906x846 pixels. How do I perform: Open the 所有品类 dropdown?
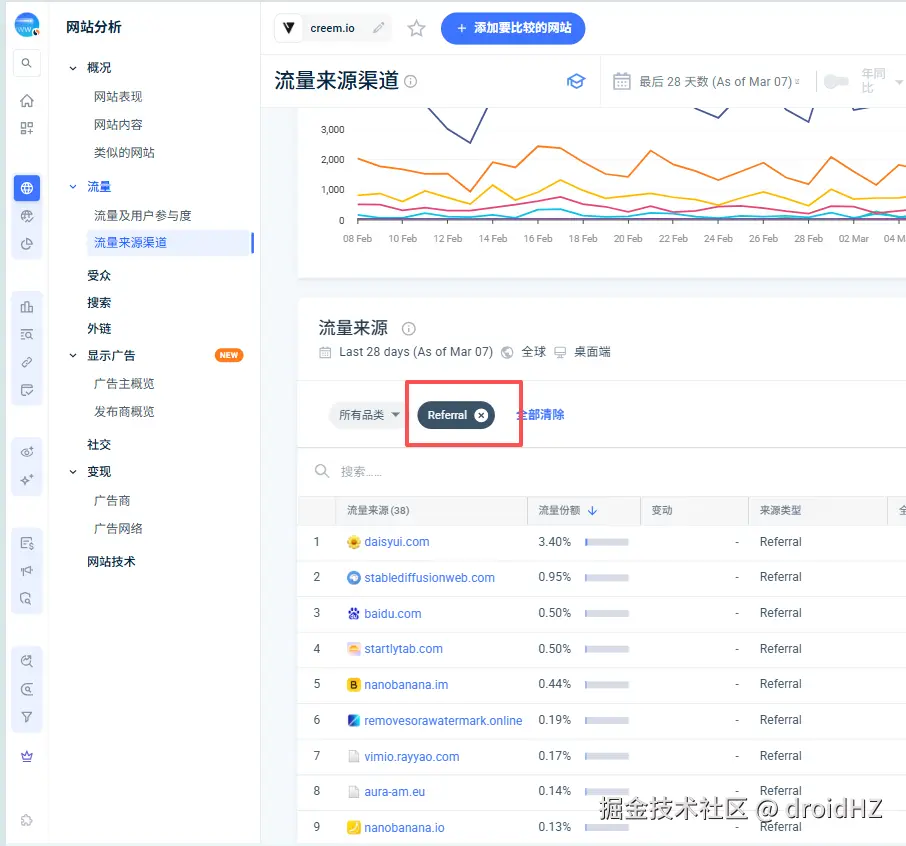pyautogui.click(x=368, y=415)
